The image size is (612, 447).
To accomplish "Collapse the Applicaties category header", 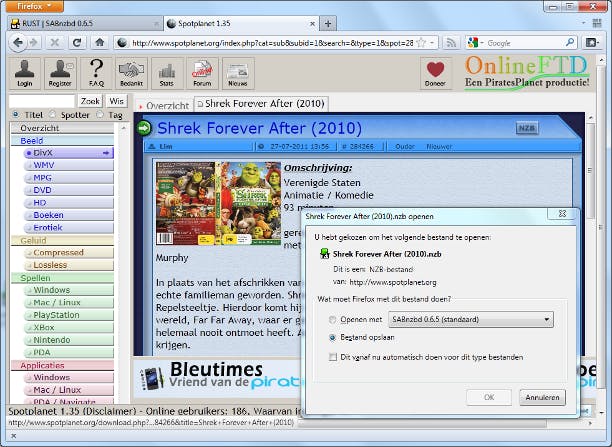I will tap(62, 365).
